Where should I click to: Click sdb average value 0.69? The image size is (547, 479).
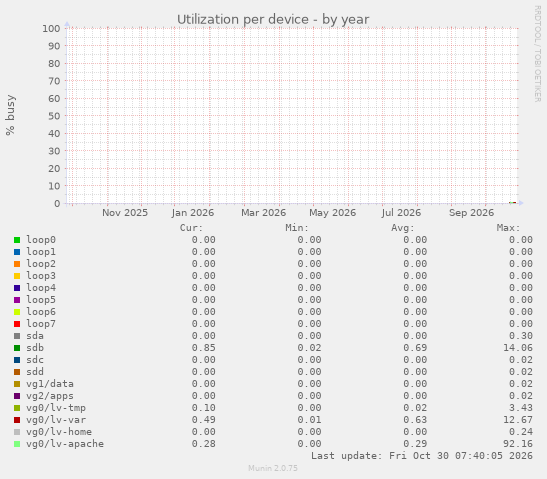tap(415, 348)
